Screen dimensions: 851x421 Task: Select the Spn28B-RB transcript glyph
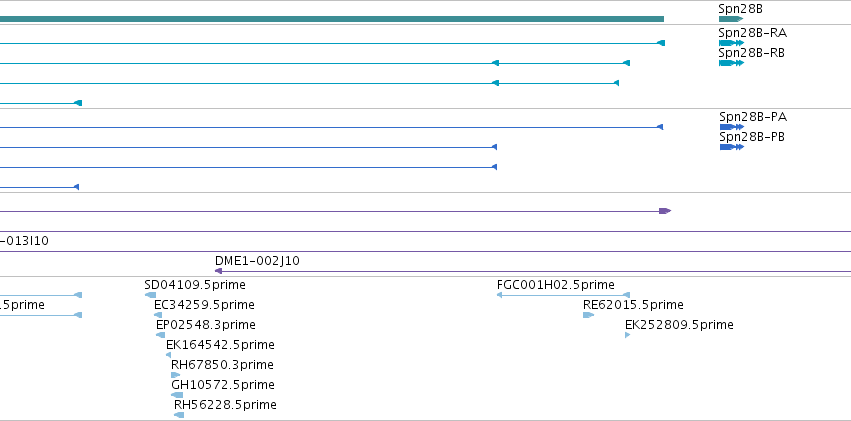click(x=731, y=63)
